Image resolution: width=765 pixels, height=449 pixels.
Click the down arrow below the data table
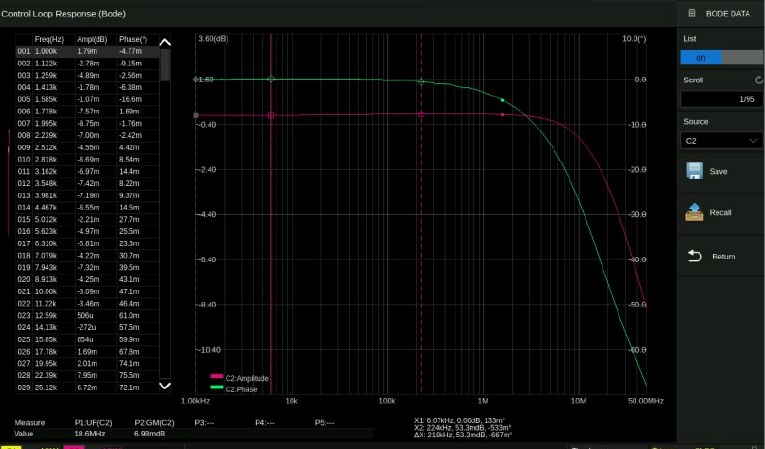(165, 386)
